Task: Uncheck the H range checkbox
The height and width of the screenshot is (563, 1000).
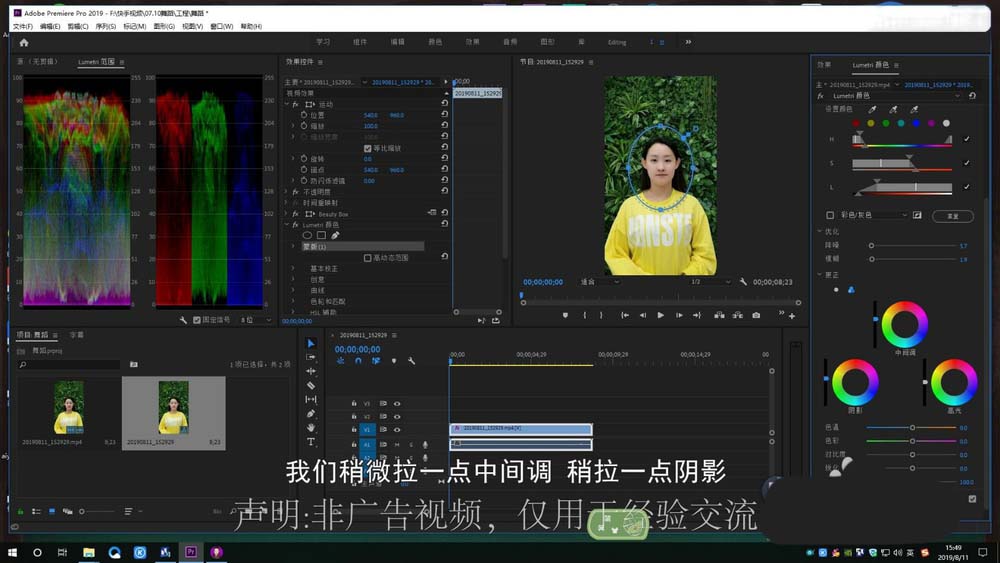Action: tap(966, 139)
